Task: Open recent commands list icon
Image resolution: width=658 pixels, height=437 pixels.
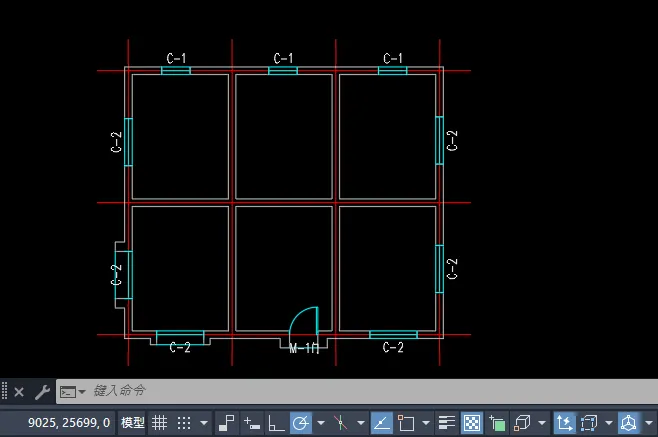Action: click(73, 392)
